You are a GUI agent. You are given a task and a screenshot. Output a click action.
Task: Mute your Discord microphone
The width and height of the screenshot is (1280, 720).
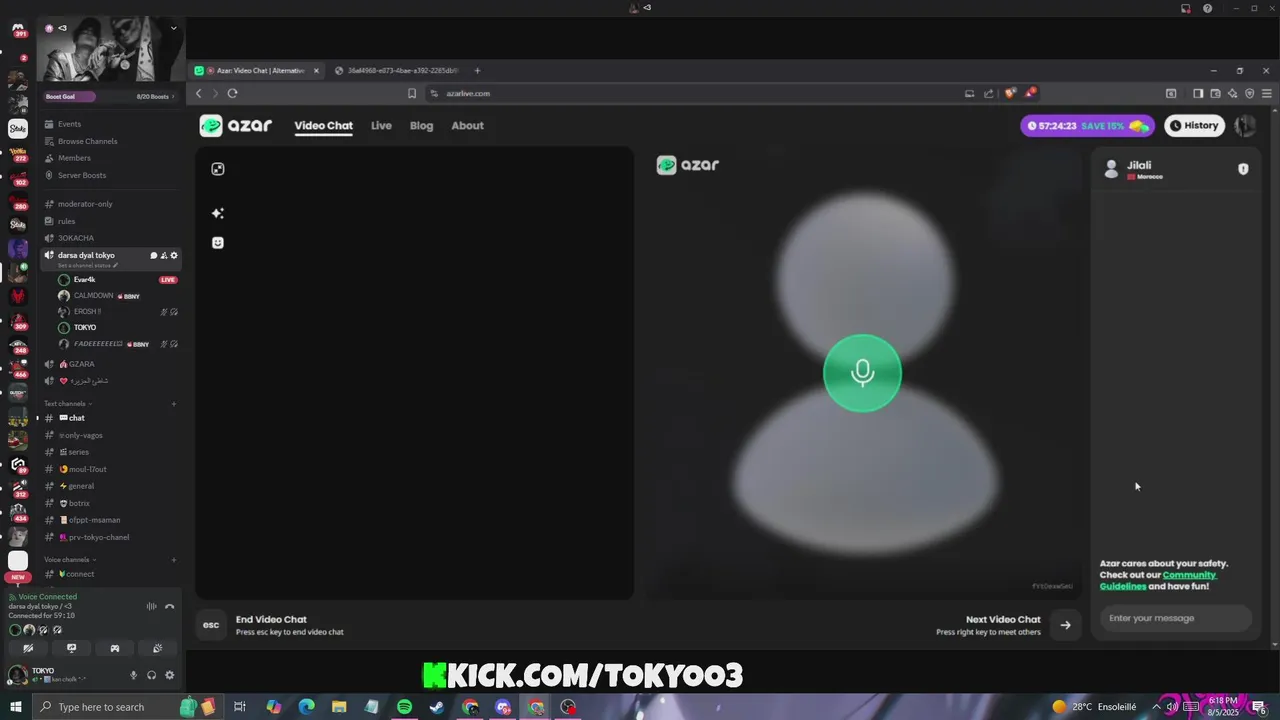pos(133,675)
